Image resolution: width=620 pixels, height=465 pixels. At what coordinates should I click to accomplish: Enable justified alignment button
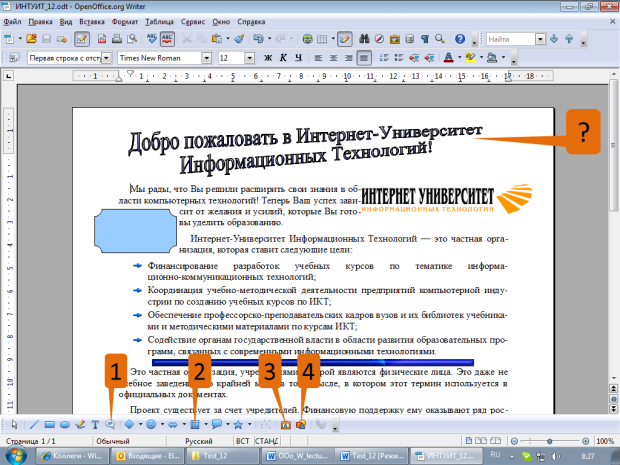coord(364,58)
